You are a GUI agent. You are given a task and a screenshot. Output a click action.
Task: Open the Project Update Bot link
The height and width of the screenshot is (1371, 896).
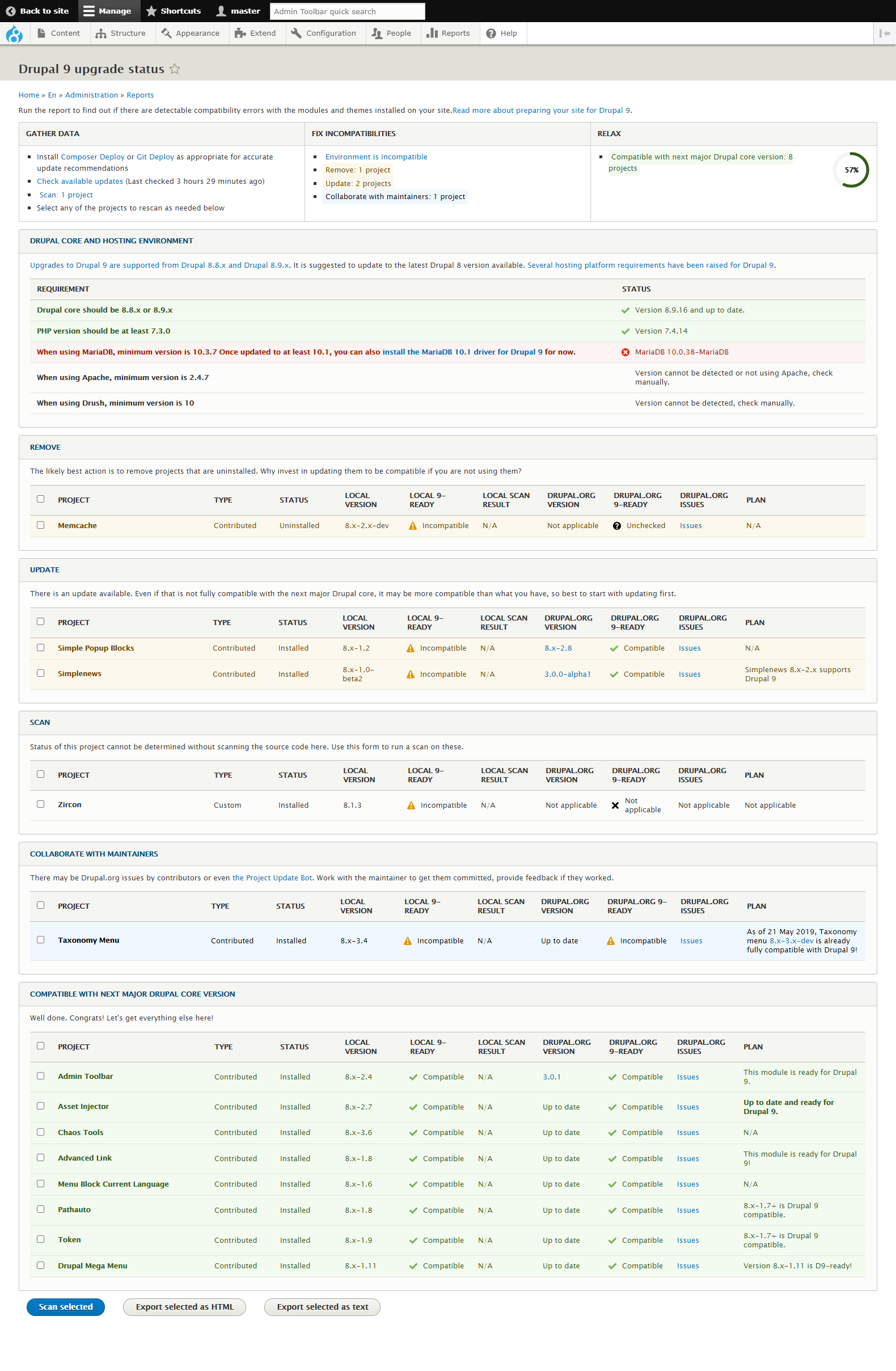pyautogui.click(x=272, y=878)
